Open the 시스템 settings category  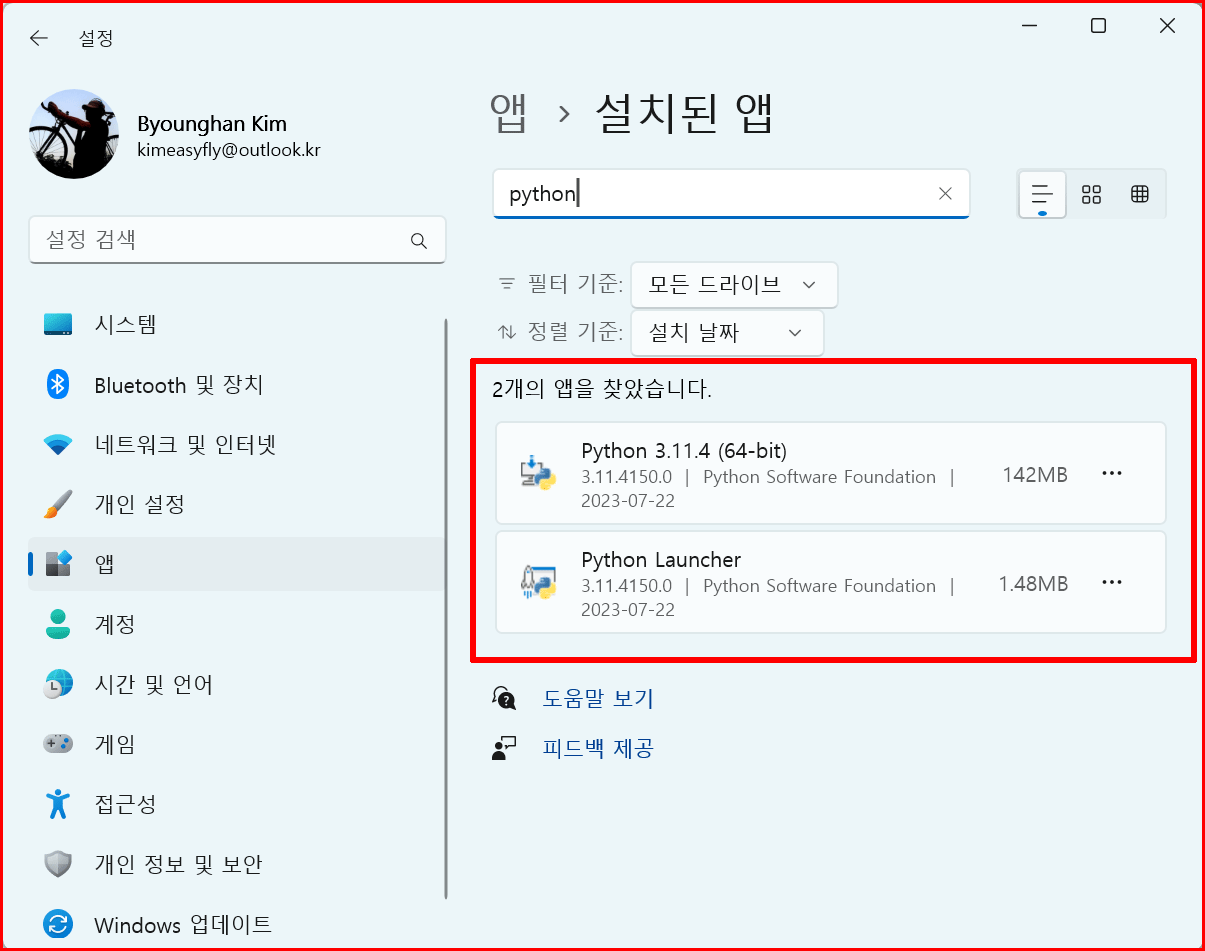click(x=236, y=325)
